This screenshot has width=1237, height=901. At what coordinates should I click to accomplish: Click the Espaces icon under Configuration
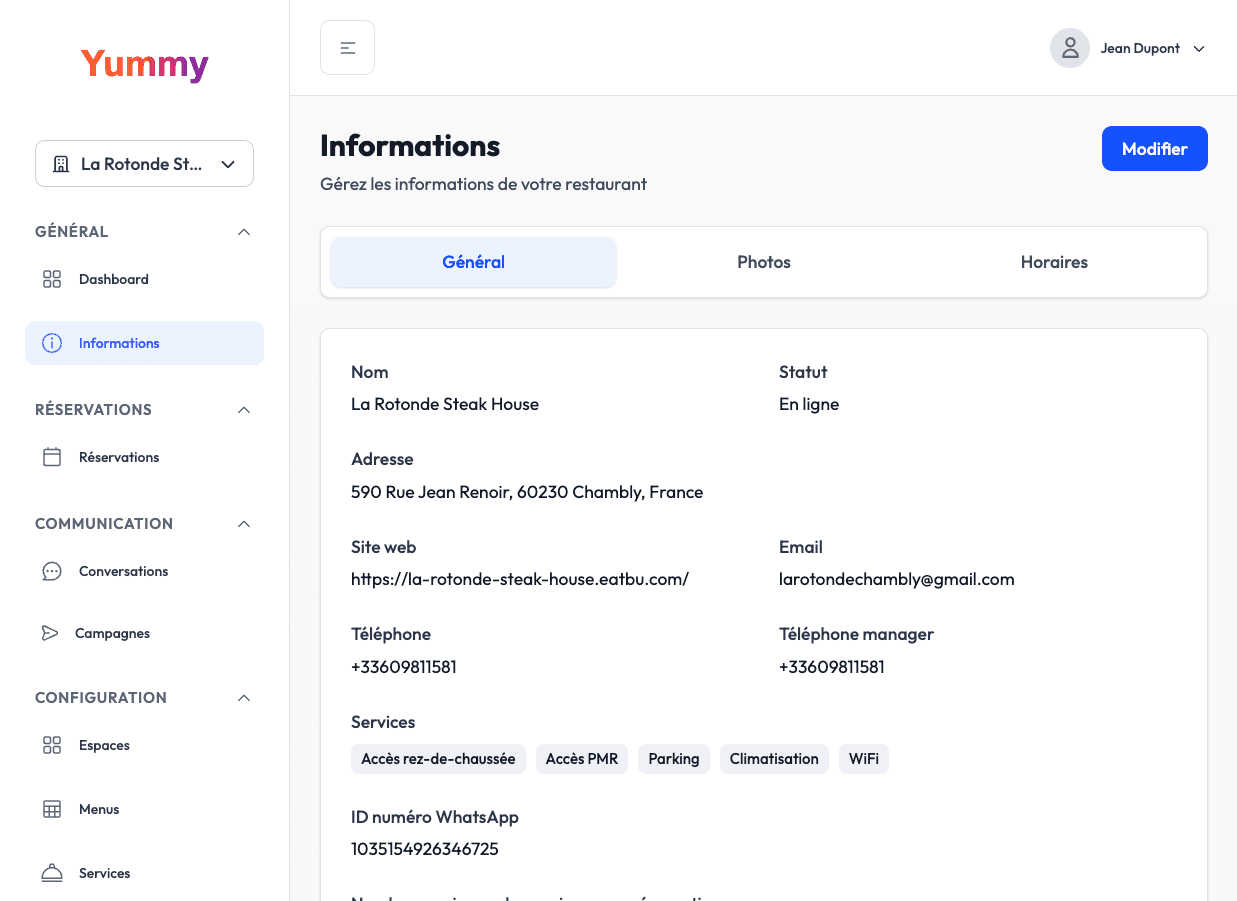(51, 745)
